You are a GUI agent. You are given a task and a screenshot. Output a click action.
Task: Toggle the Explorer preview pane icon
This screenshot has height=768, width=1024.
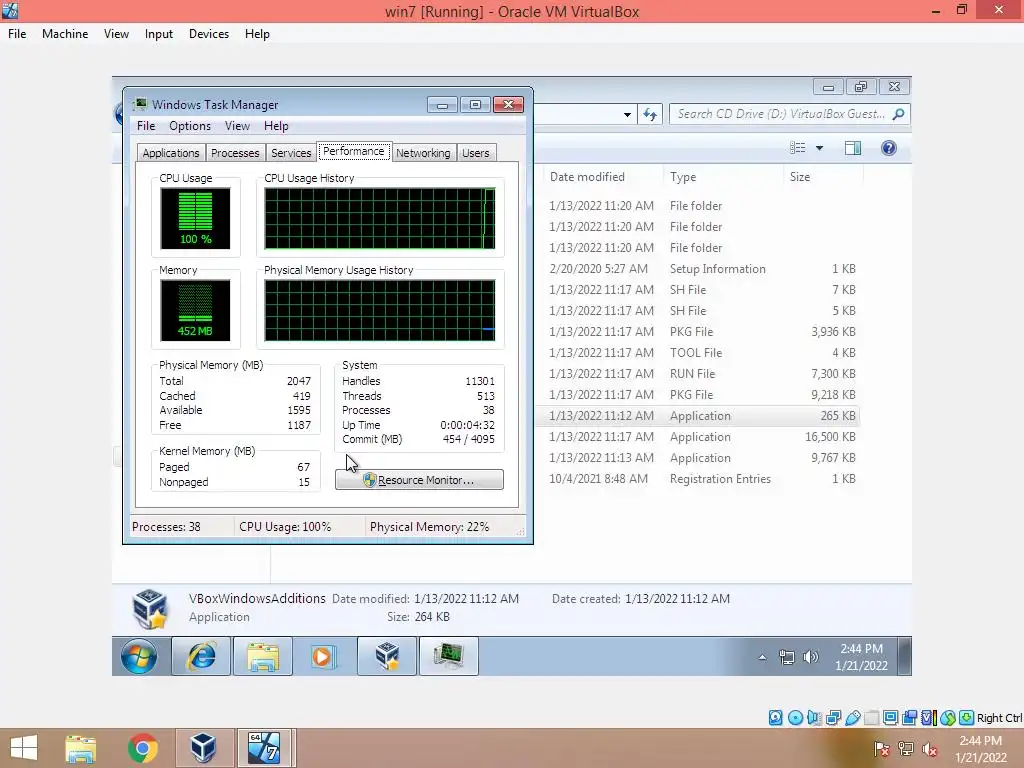pyautogui.click(x=853, y=148)
